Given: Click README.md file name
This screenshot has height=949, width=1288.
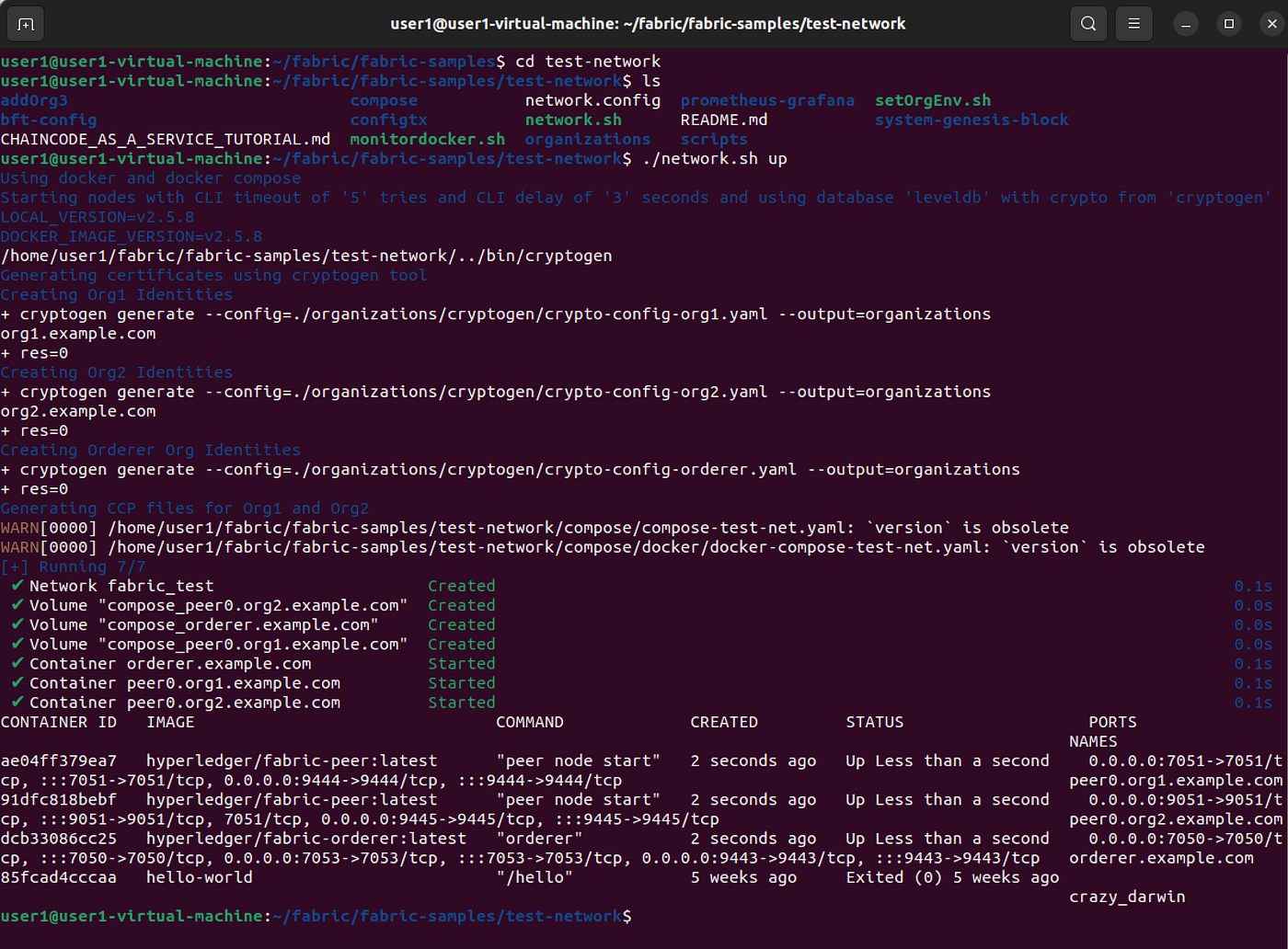Looking at the screenshot, I should click(x=724, y=120).
